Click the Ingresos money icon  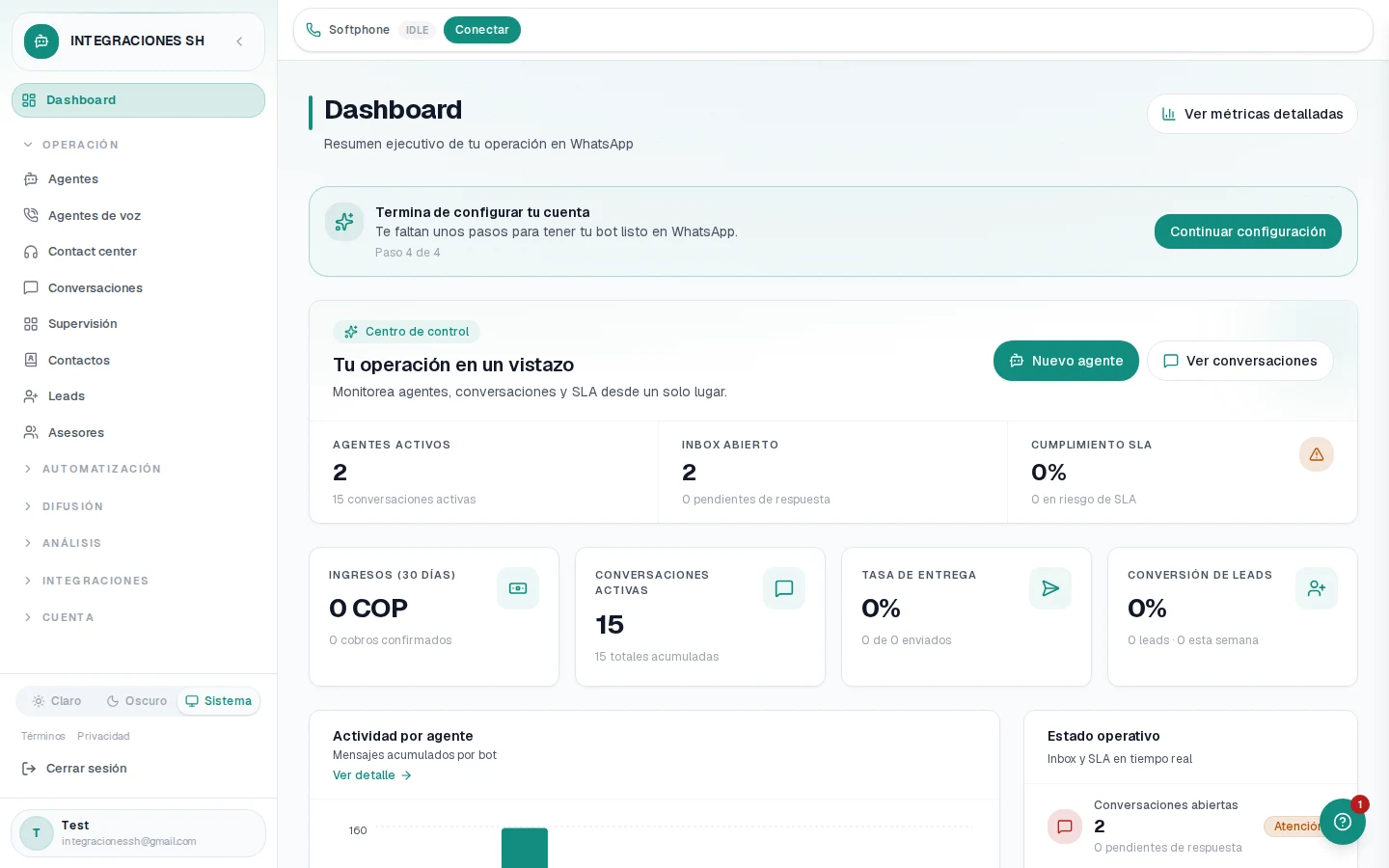[x=518, y=588]
